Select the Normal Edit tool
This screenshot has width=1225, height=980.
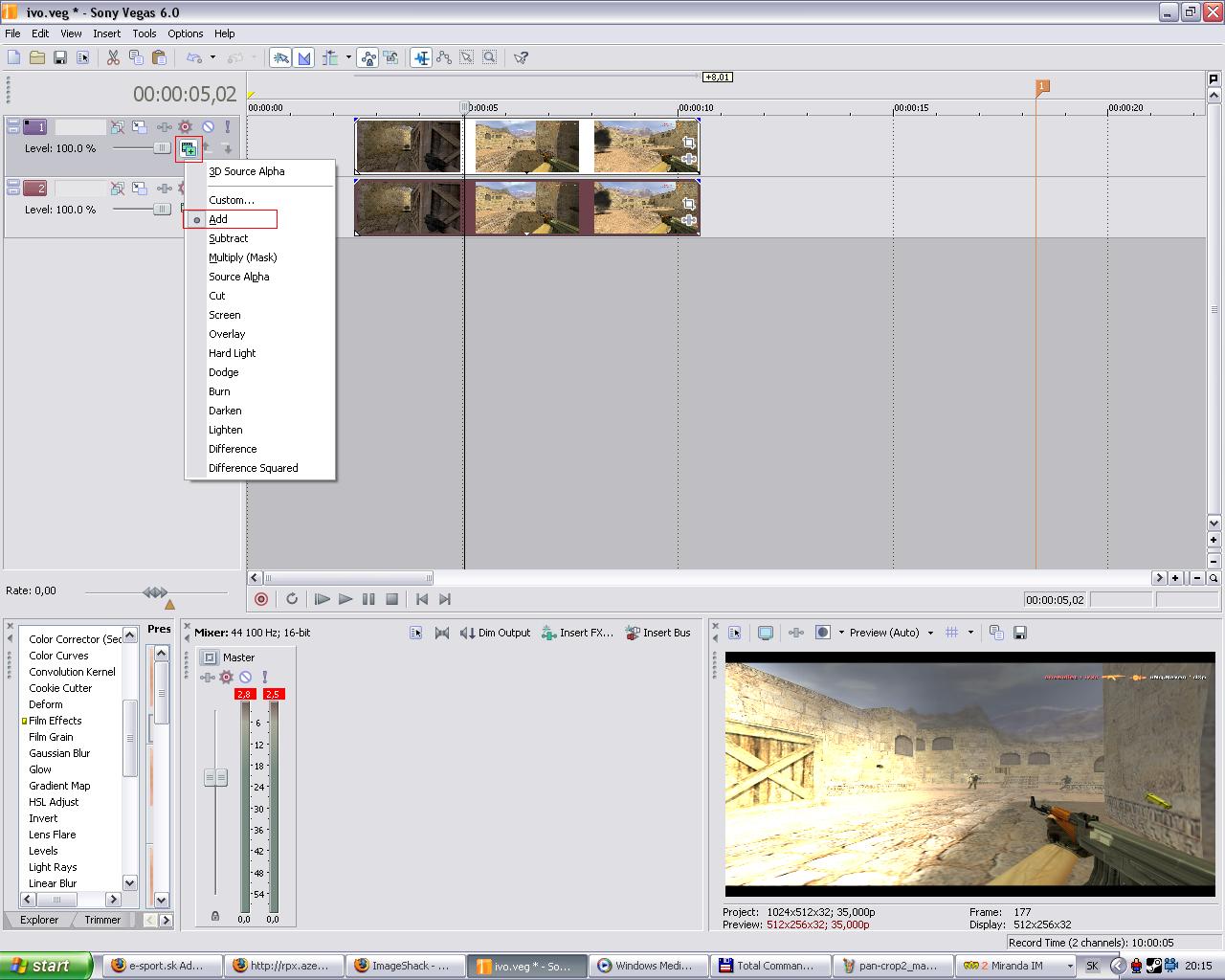click(x=421, y=57)
